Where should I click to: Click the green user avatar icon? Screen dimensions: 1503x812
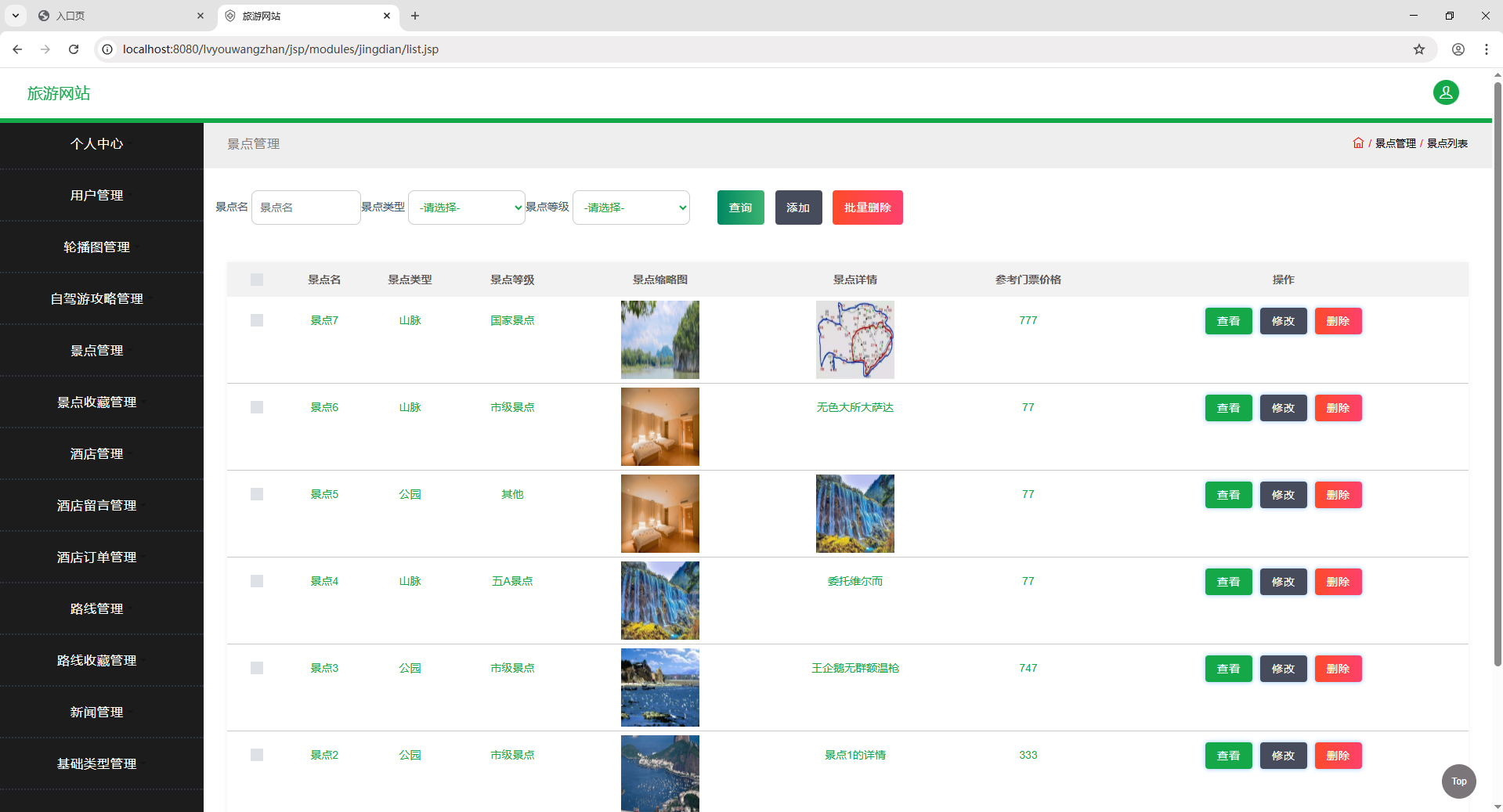click(x=1446, y=92)
